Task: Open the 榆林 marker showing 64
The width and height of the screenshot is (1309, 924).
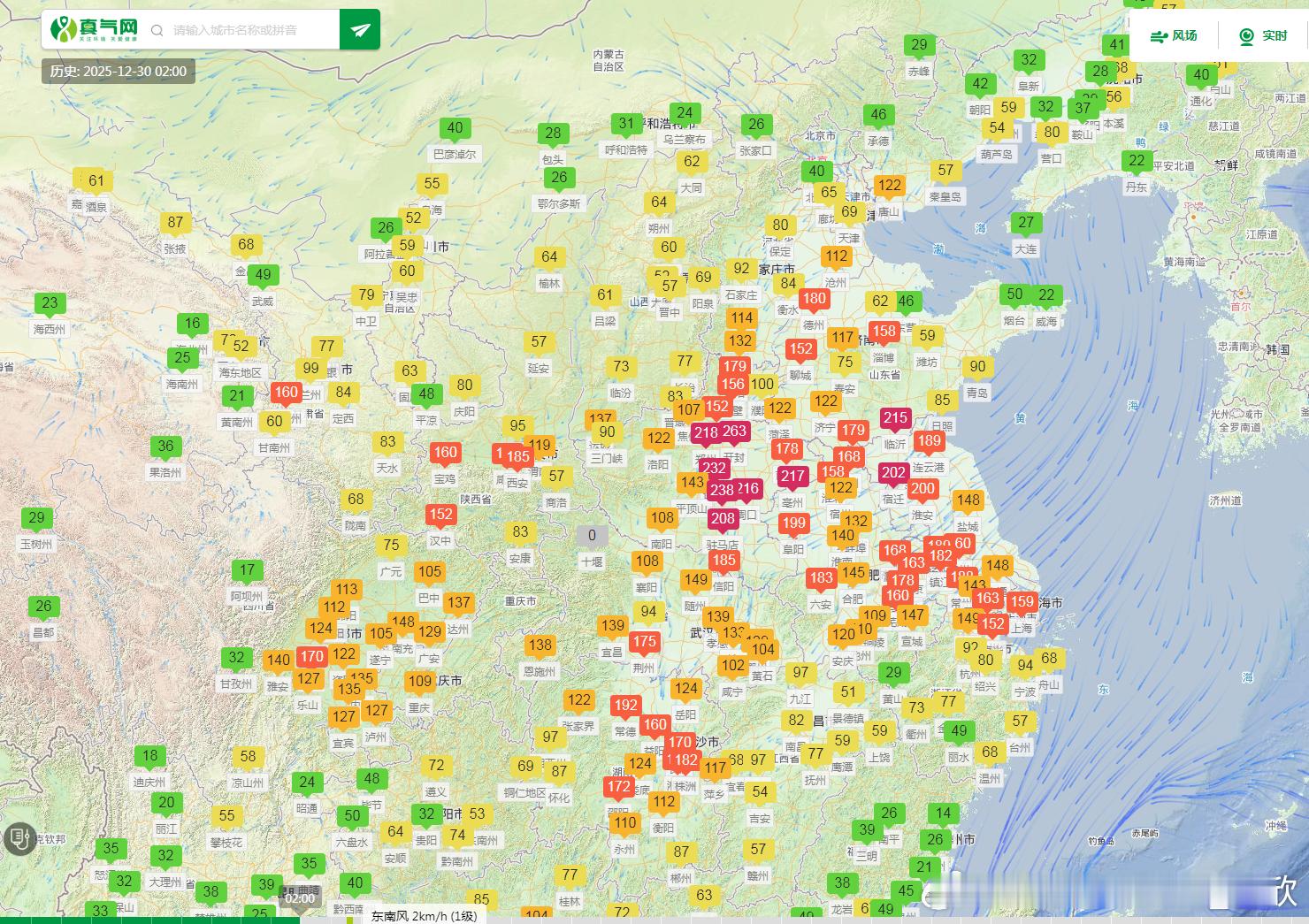Action: pos(549,258)
